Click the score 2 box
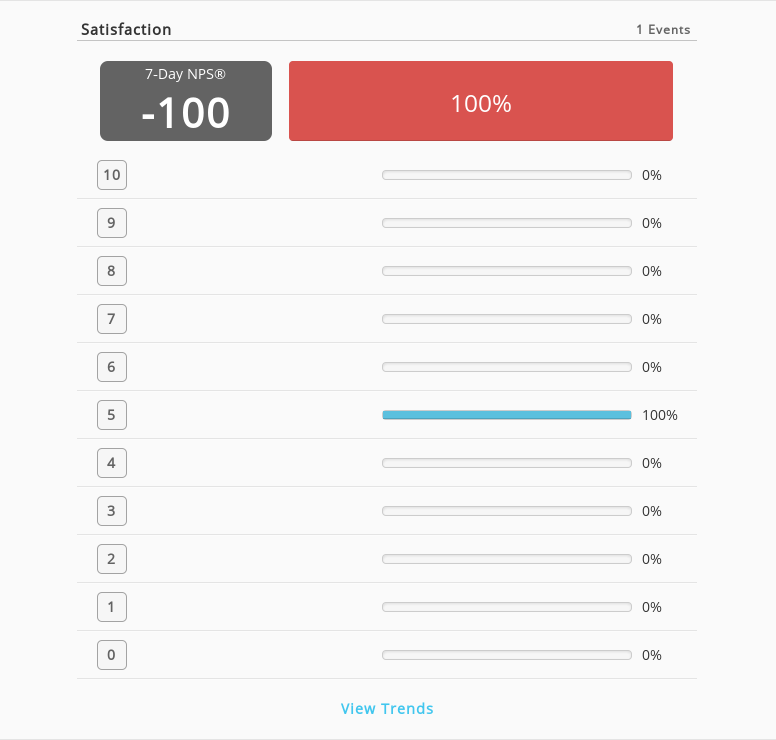Screen dimensions: 776x740 tap(112, 559)
